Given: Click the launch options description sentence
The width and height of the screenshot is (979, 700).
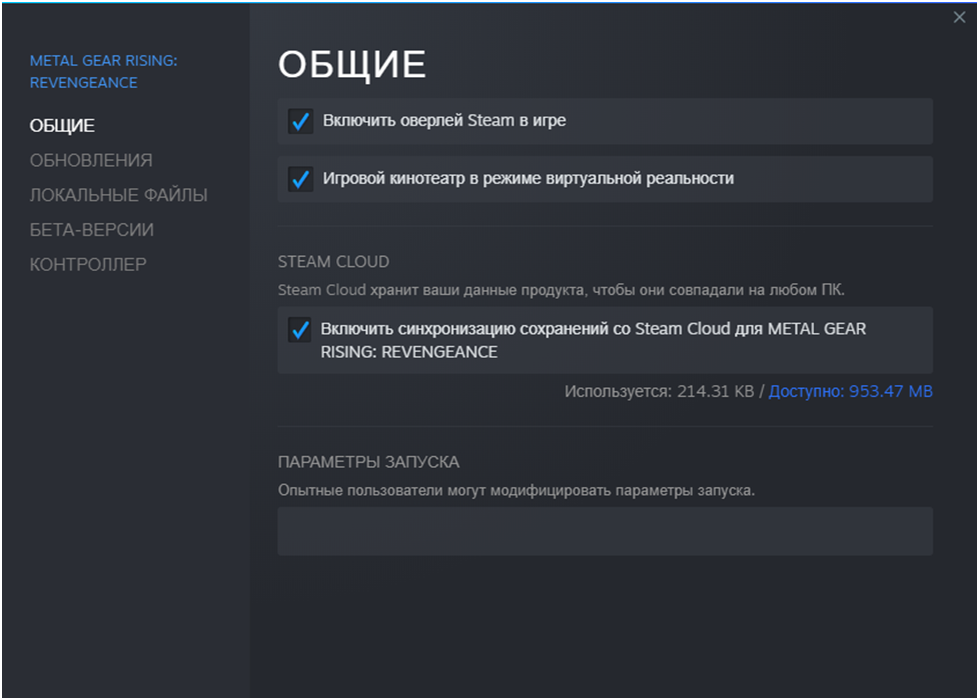Looking at the screenshot, I should pyautogui.click(x=516, y=491).
